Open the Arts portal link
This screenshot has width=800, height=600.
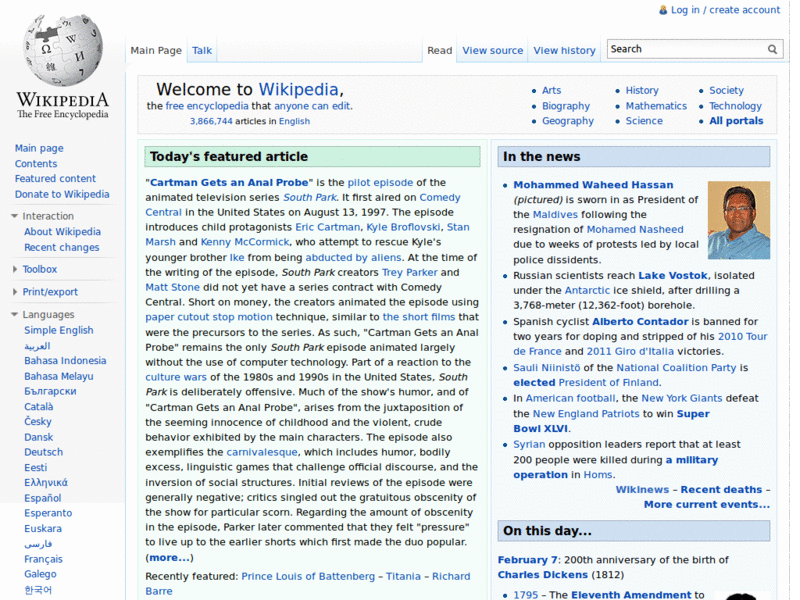(552, 90)
